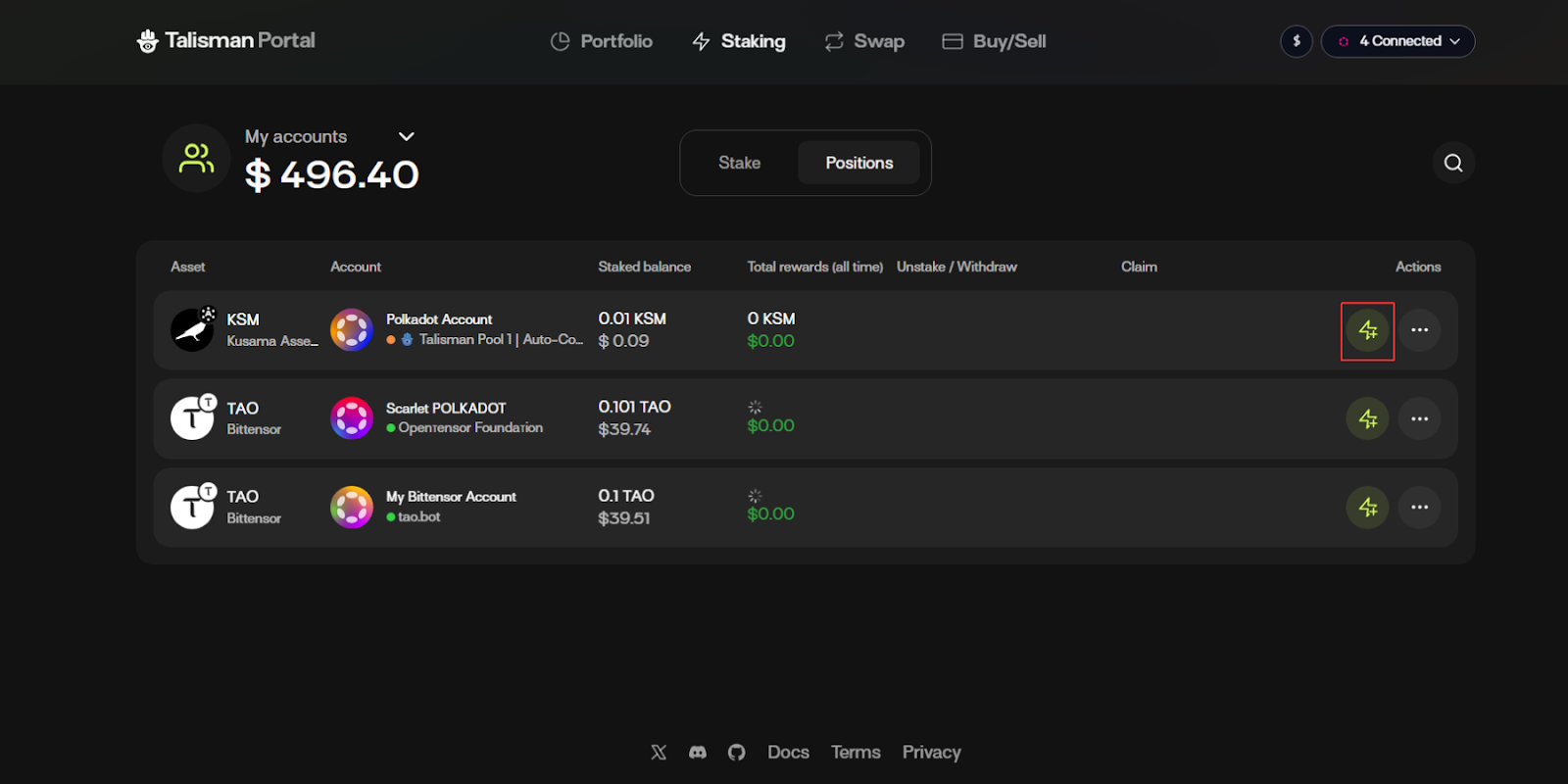
Task: Navigate to Buy/Sell
Action: coord(994,41)
